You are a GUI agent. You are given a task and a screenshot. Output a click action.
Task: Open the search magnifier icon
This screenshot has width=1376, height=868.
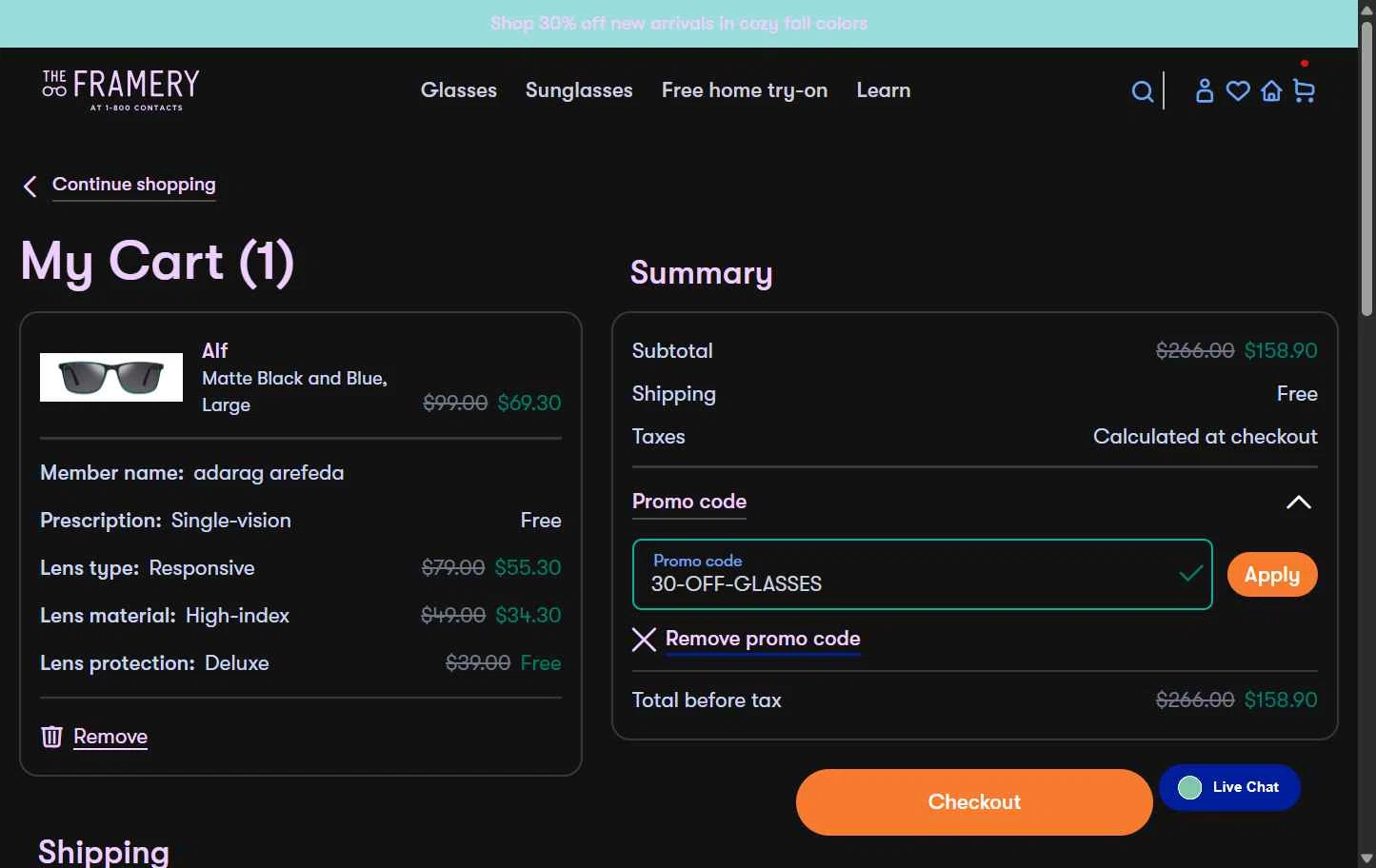pos(1143,91)
